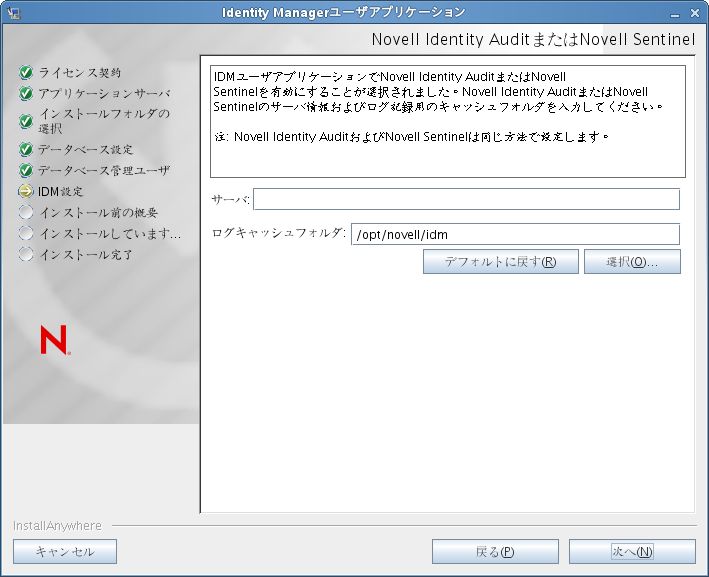Click the InstallAnywhere label
709x577 pixels.
coord(57,525)
